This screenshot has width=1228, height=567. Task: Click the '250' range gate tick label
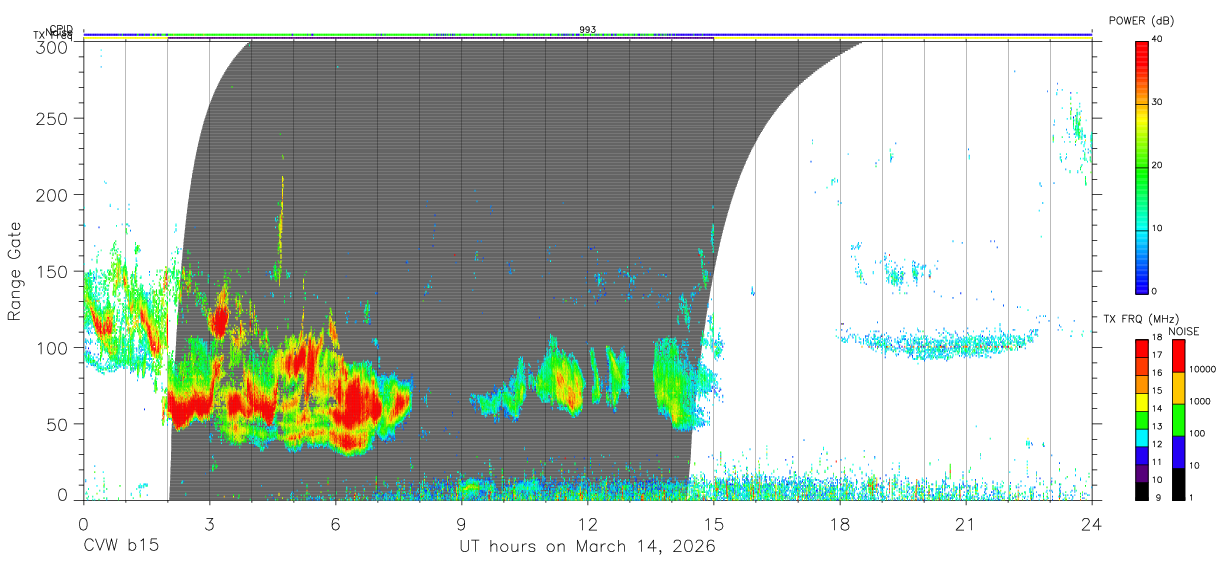pyautogui.click(x=51, y=118)
